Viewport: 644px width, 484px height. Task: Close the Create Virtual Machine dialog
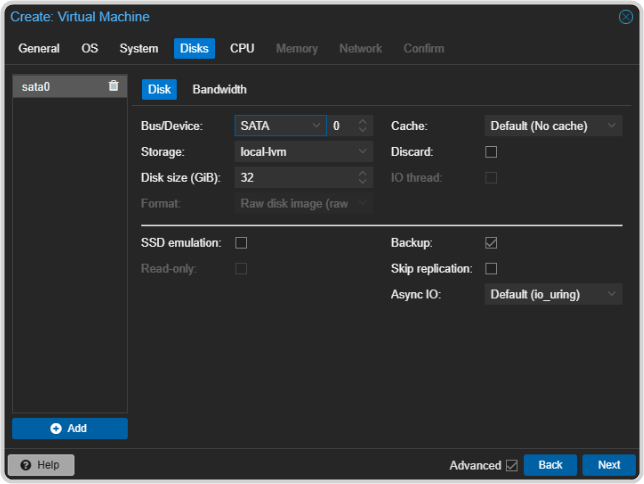tap(626, 17)
